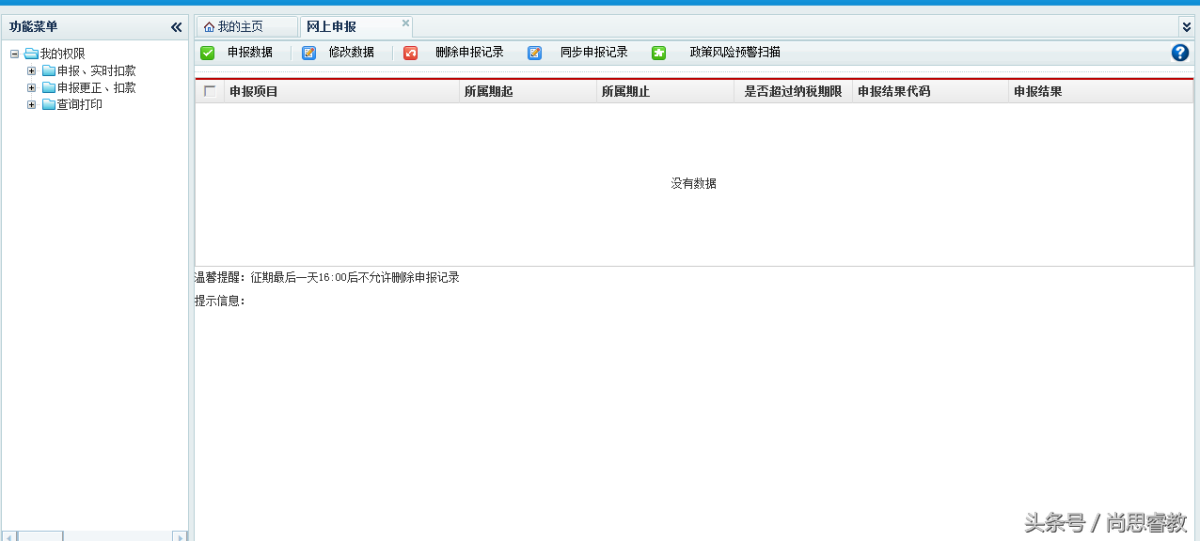1200x541 pixels.
Task: Open the tab list dropdown arrow
Action: coord(1186,27)
